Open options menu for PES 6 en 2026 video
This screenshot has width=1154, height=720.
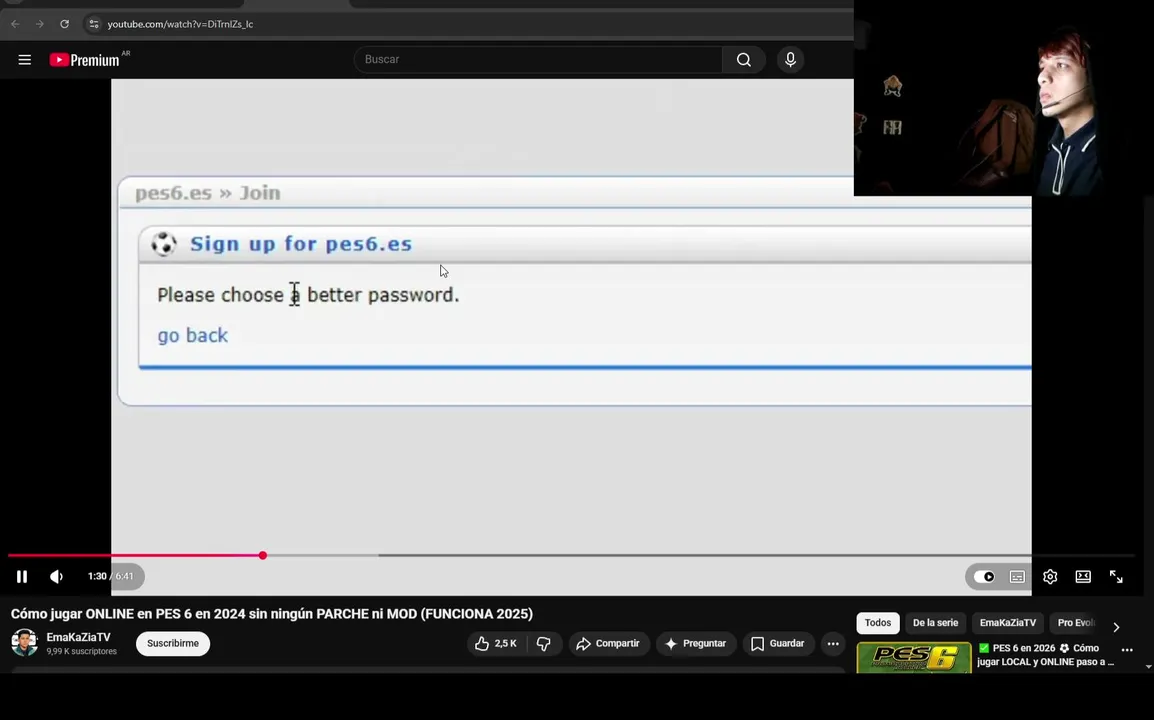pyautogui.click(x=1127, y=650)
